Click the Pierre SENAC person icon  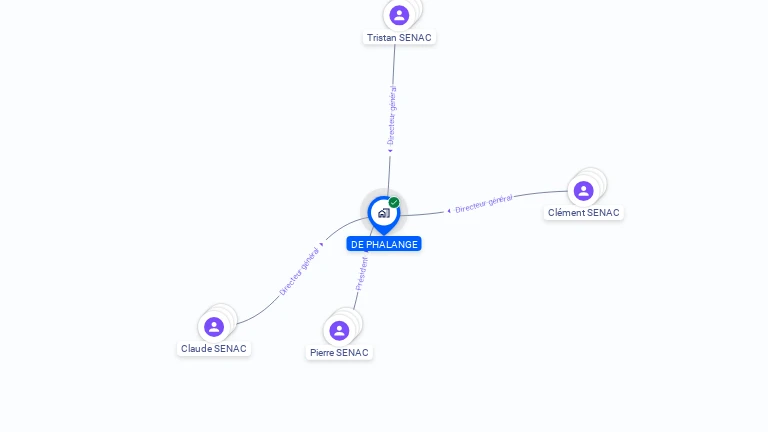pyautogui.click(x=339, y=331)
